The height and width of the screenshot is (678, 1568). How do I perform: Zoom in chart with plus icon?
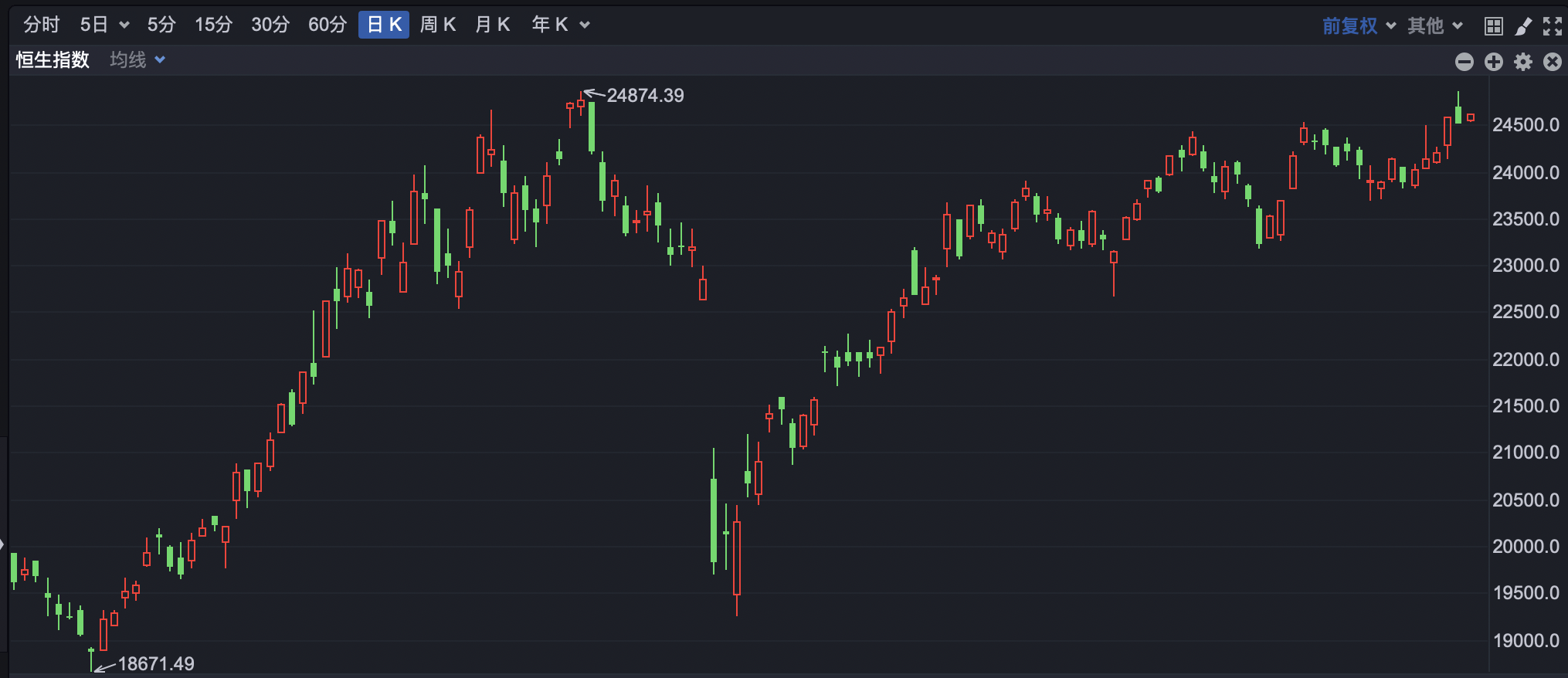(1494, 62)
